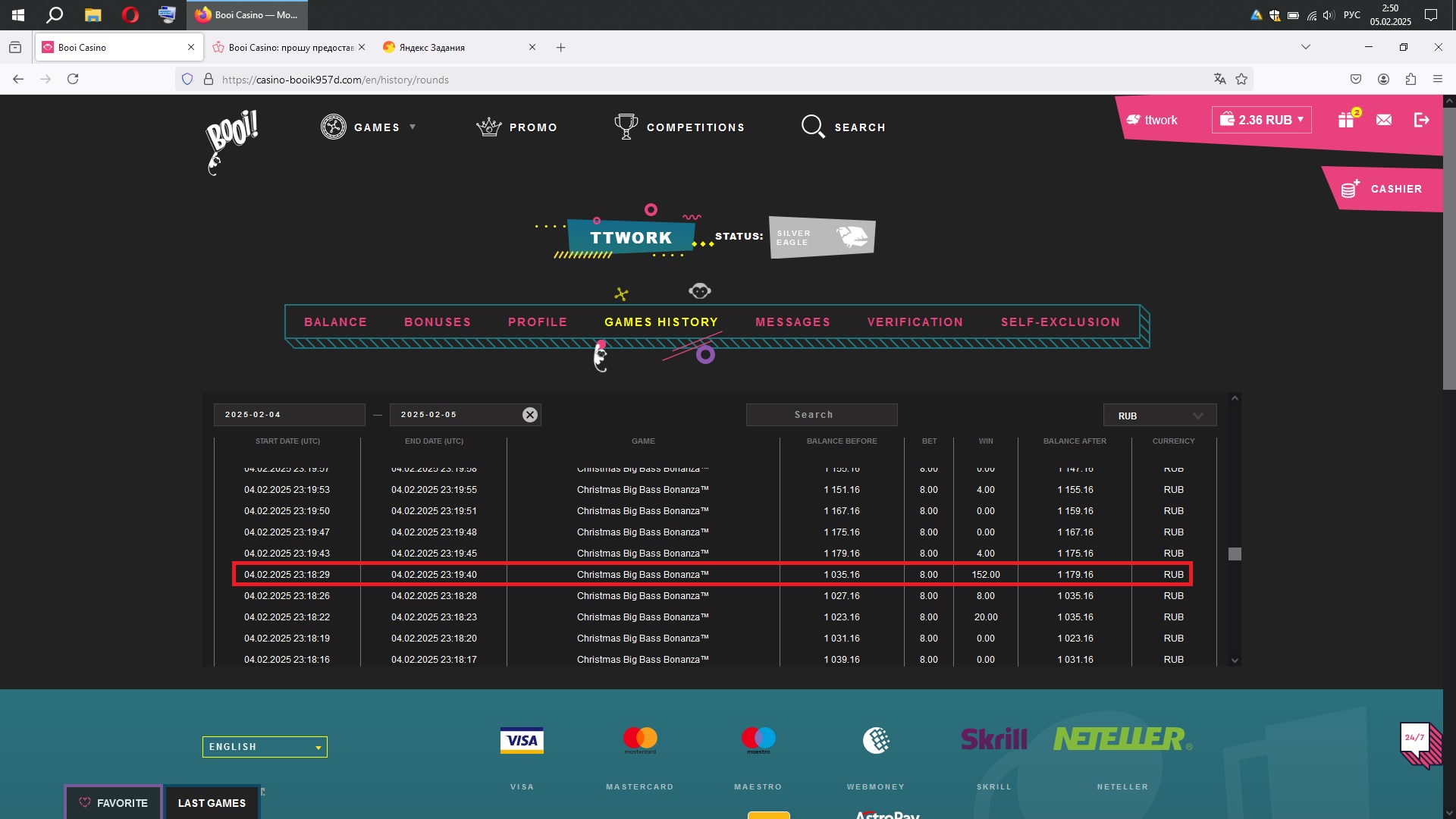Screen dimensions: 1456x819
Task: Open the Promo page
Action: pyautogui.click(x=516, y=127)
